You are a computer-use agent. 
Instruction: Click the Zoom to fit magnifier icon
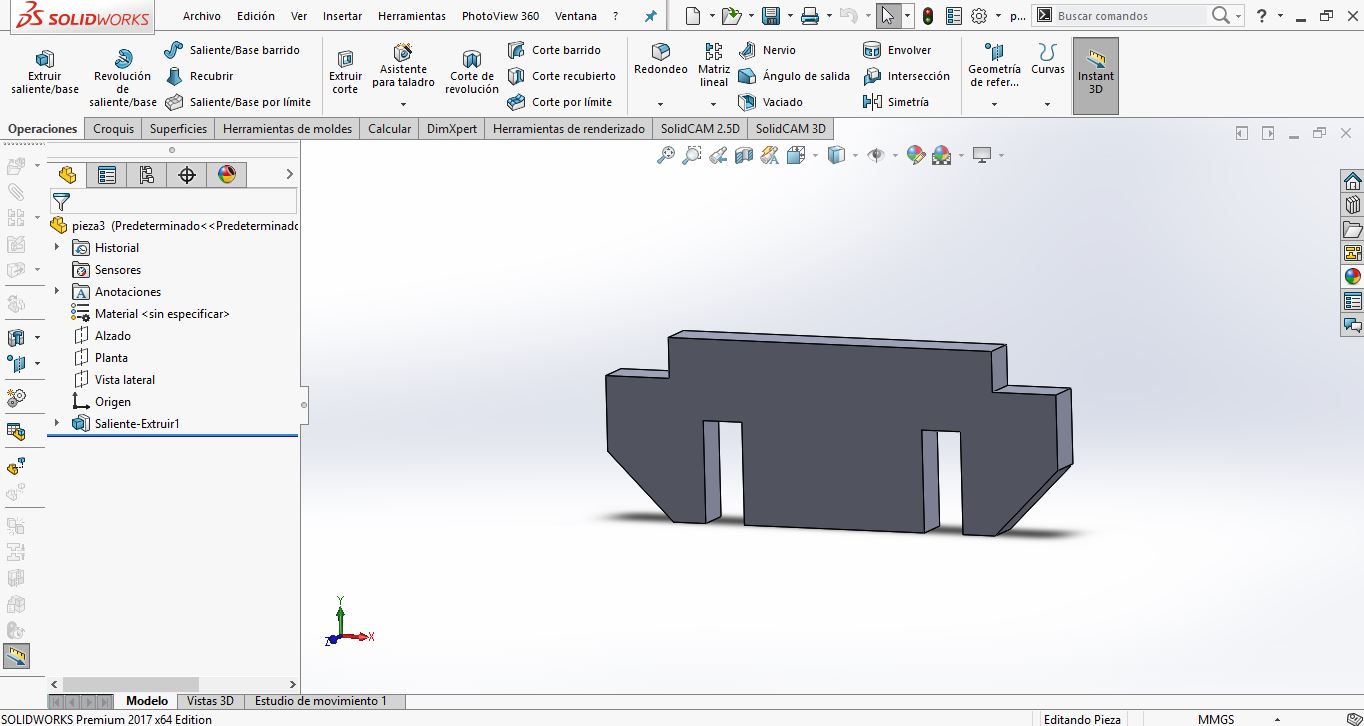click(665, 155)
